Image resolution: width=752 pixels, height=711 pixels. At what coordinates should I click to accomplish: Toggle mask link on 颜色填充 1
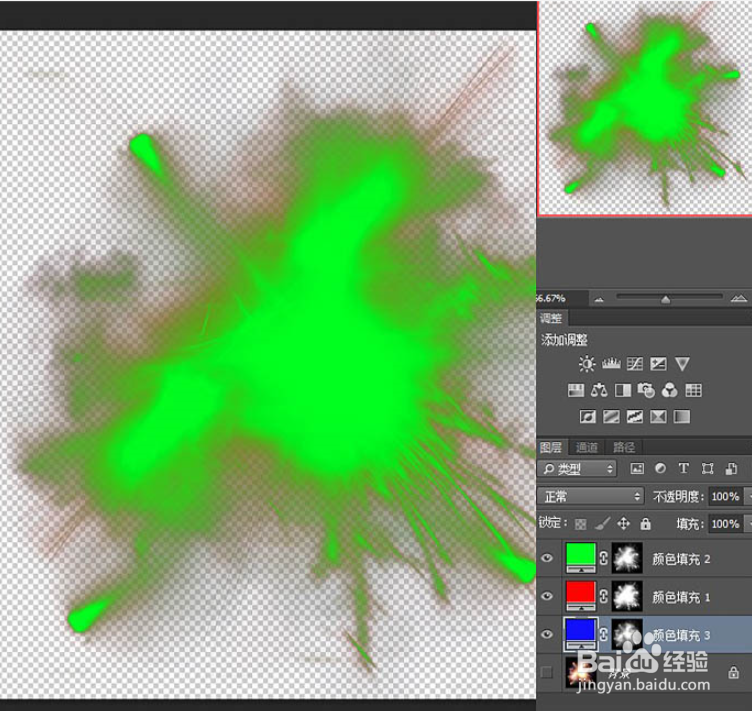click(604, 596)
